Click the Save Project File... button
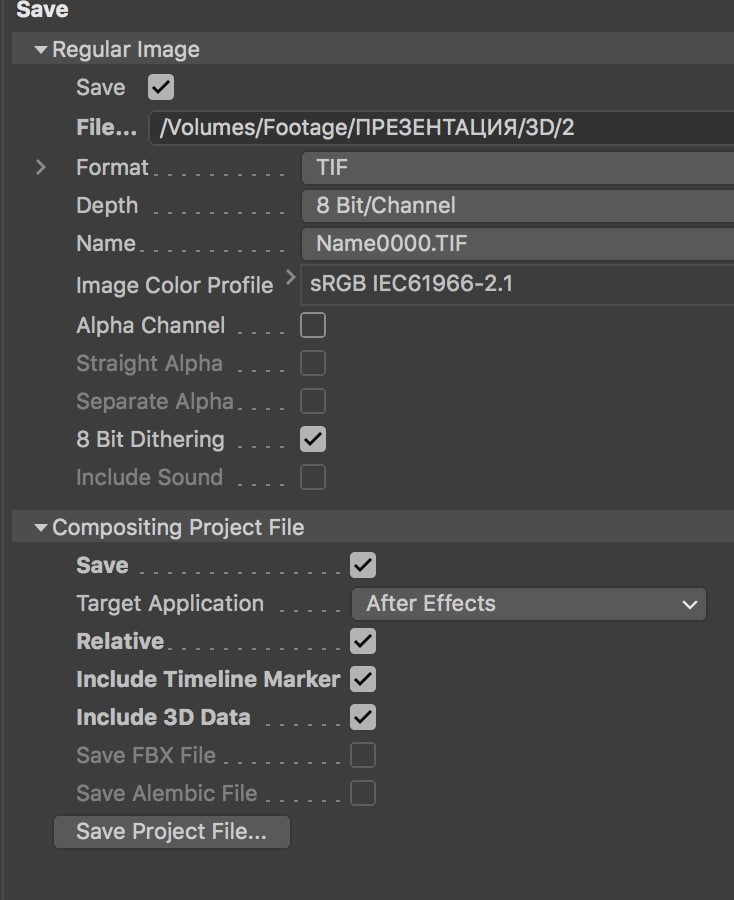This screenshot has width=734, height=900. tap(172, 832)
